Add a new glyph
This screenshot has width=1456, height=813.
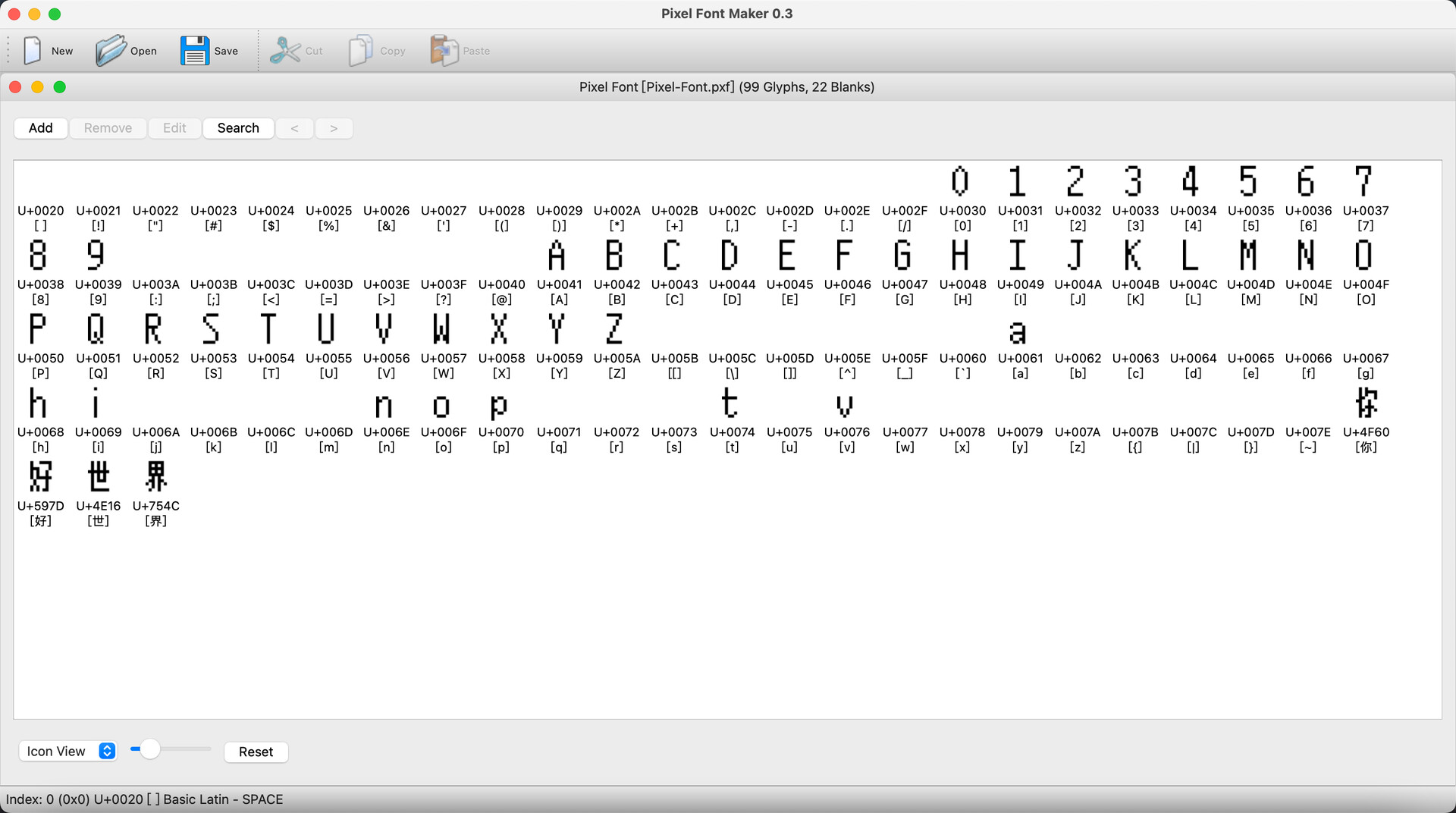40,128
